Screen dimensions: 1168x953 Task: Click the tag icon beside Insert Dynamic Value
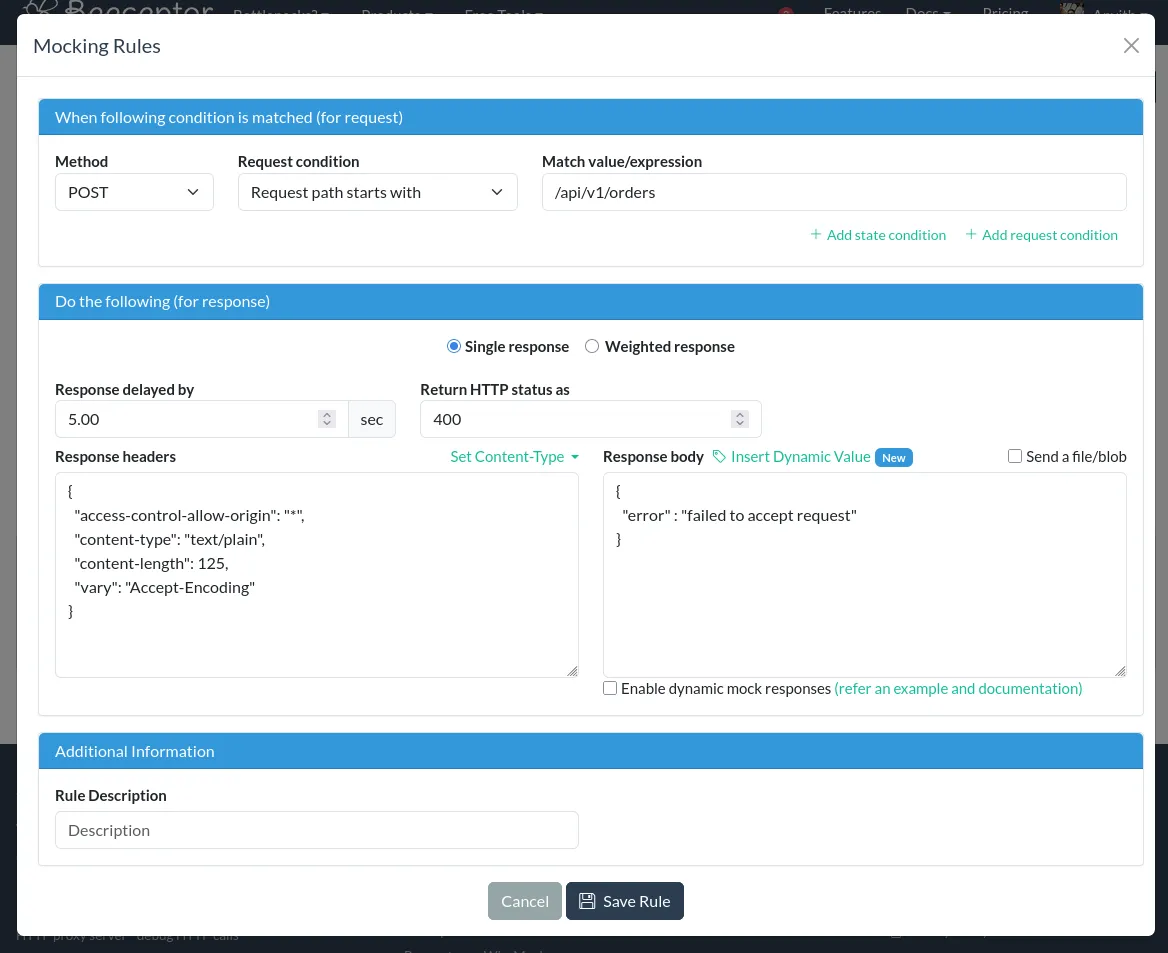pyautogui.click(x=719, y=456)
